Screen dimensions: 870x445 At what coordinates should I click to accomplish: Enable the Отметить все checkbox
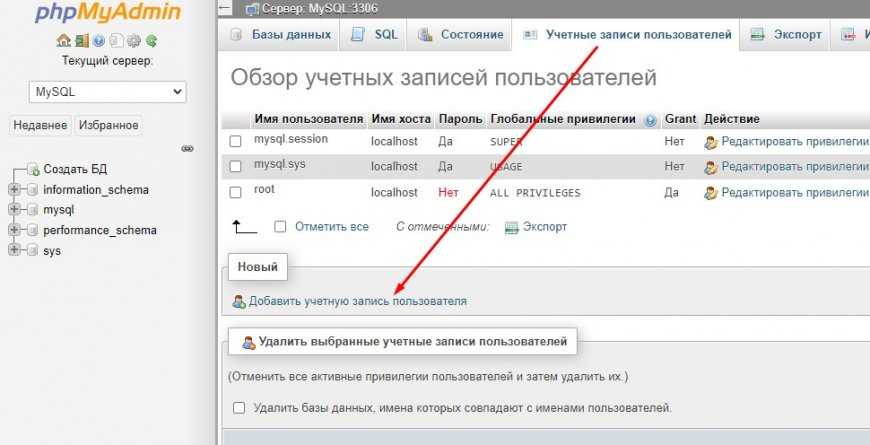[280, 227]
